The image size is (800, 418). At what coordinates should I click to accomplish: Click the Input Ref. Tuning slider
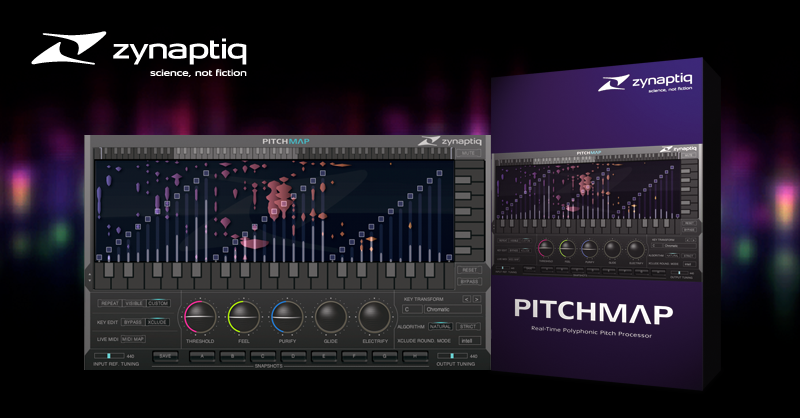109,356
